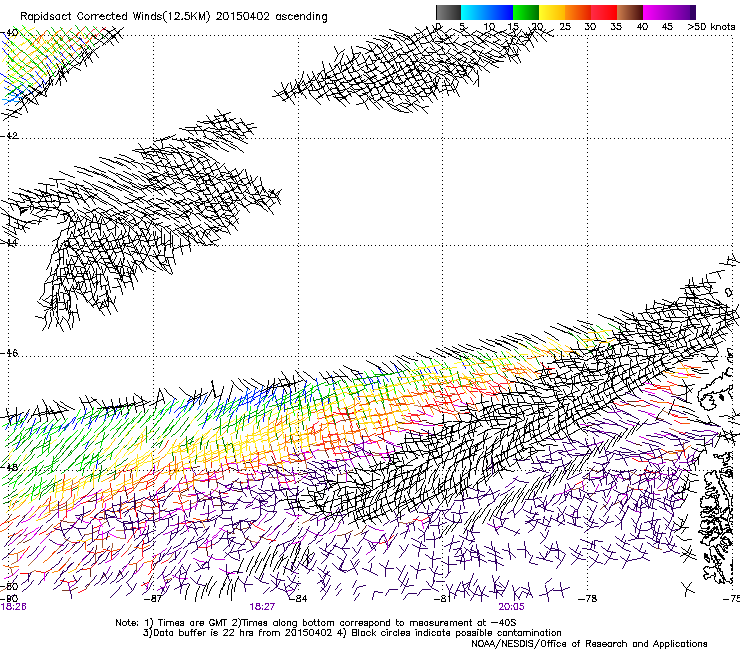
Task: Click the gray 0-5 knots legend swatch
Action: pos(448,12)
